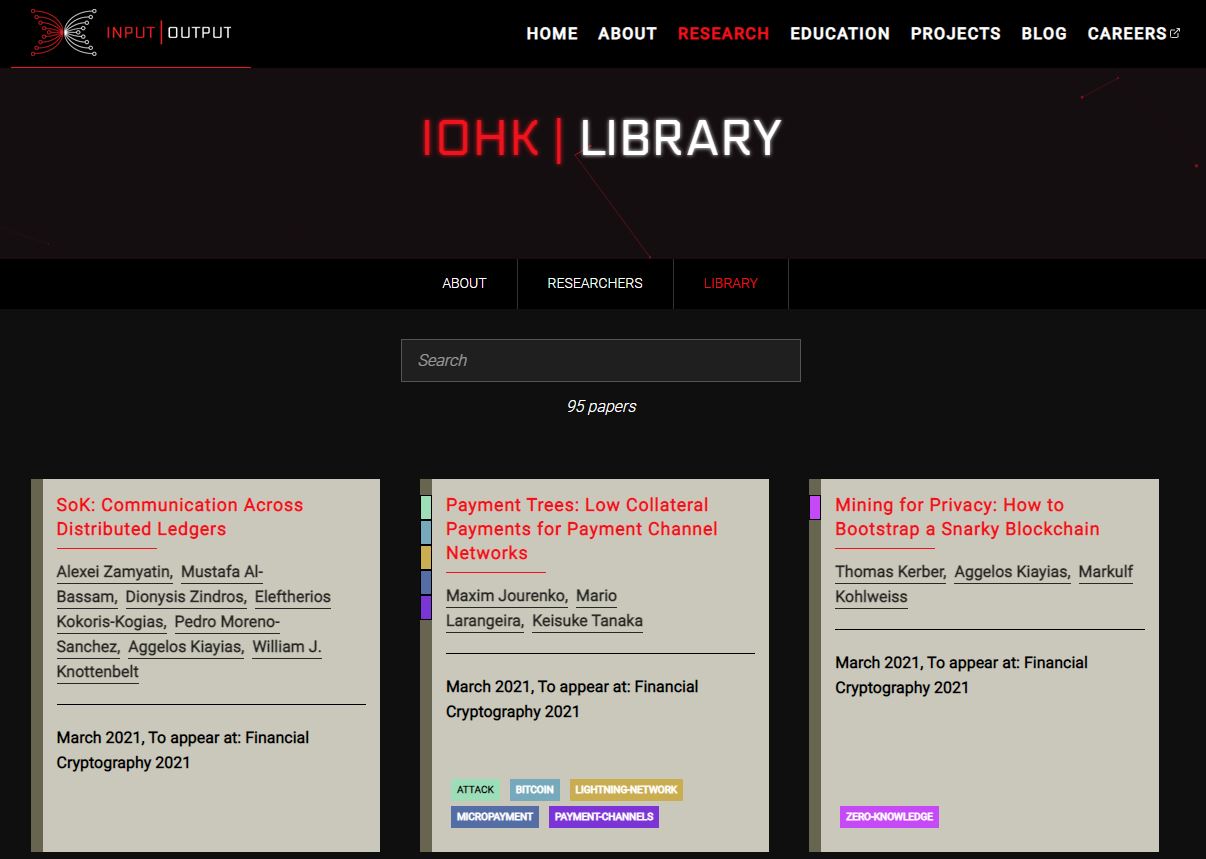Click the Input Output logo
The height and width of the screenshot is (859, 1206).
tap(131, 33)
